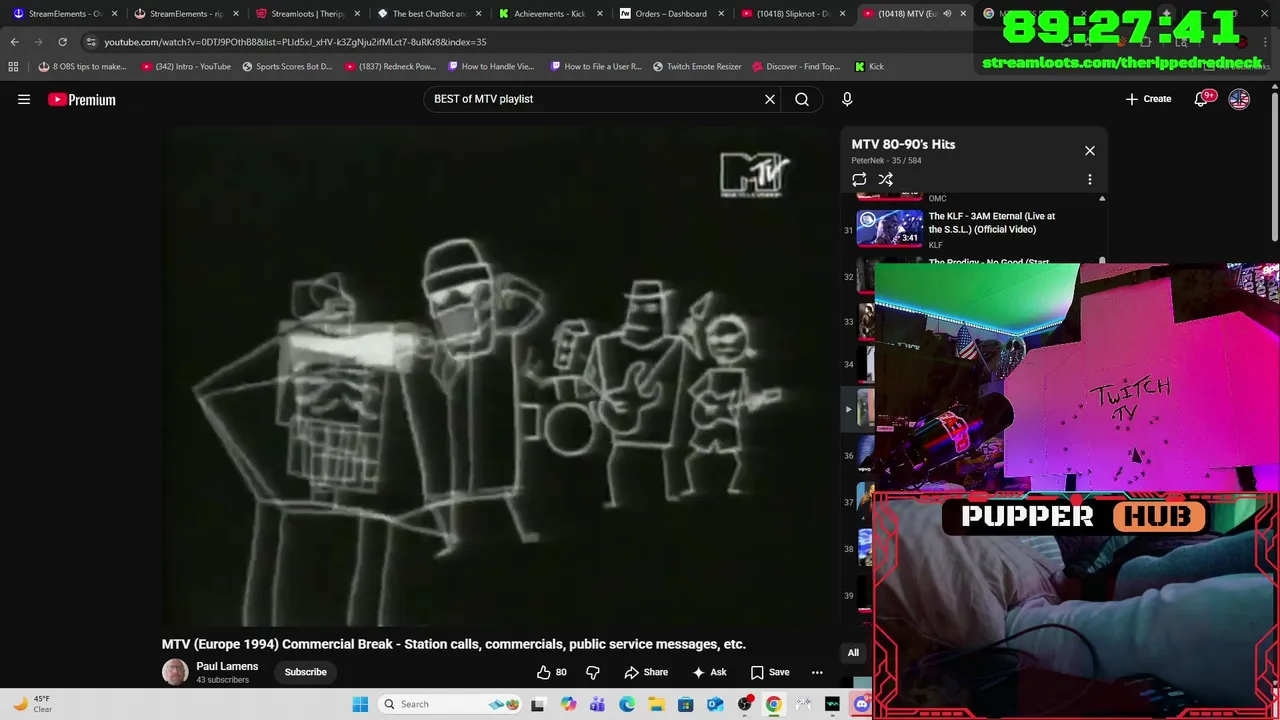Open playlist three-dot options menu

click(1090, 180)
